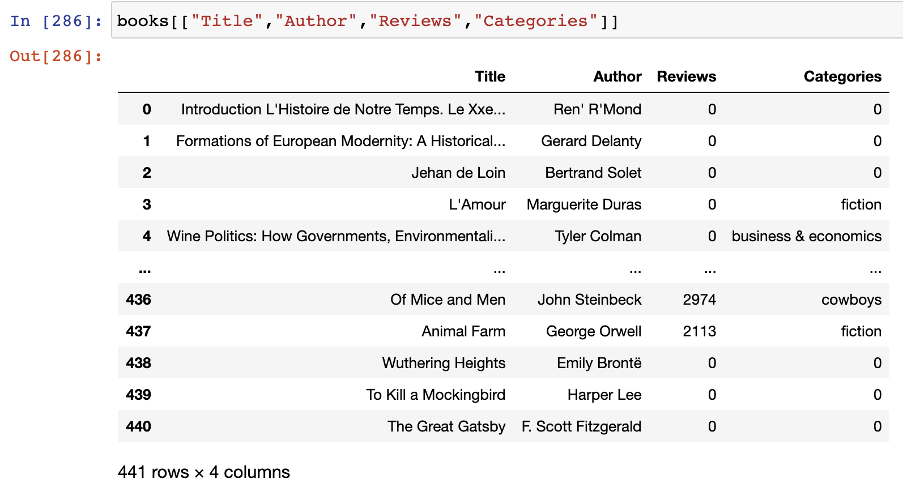Select row index 3 cell
Viewport: 904px width, 488px height.
point(147,204)
